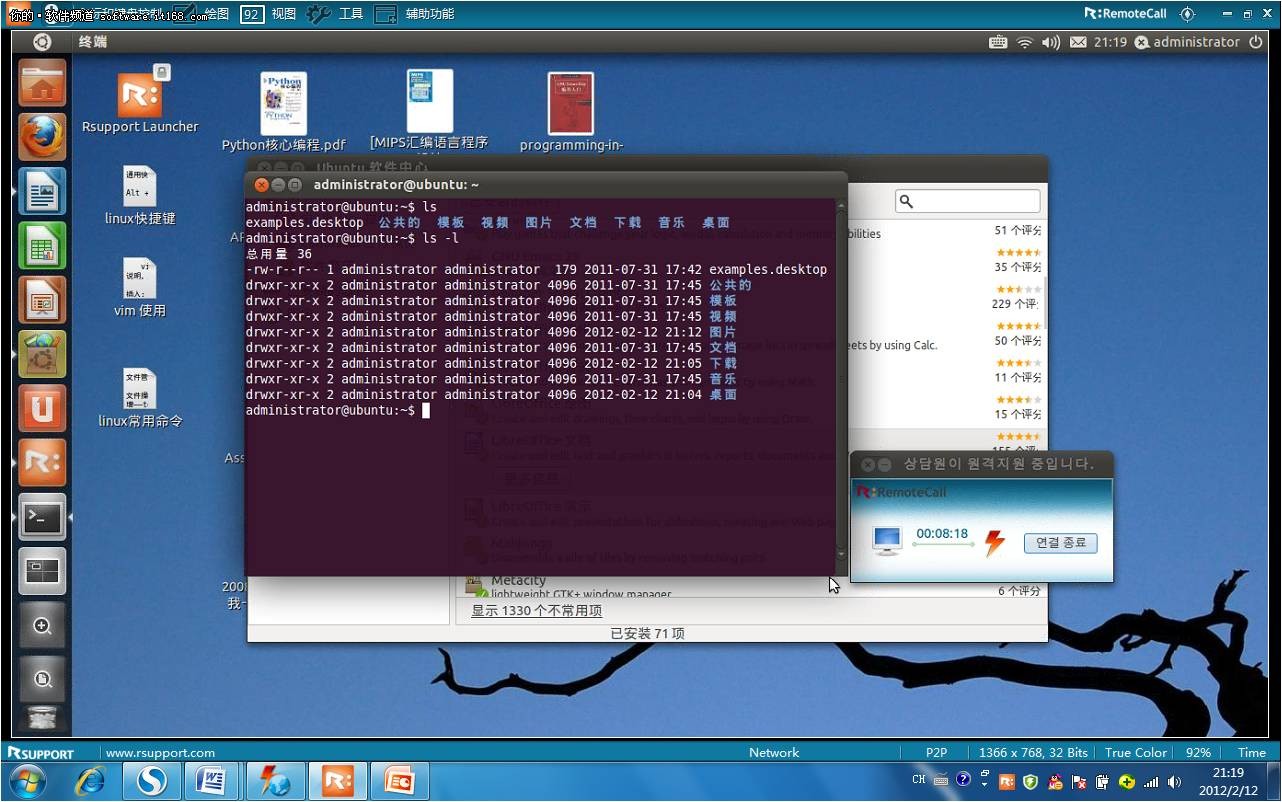
Task: Open the Home Folder launcher icon
Action: point(42,83)
